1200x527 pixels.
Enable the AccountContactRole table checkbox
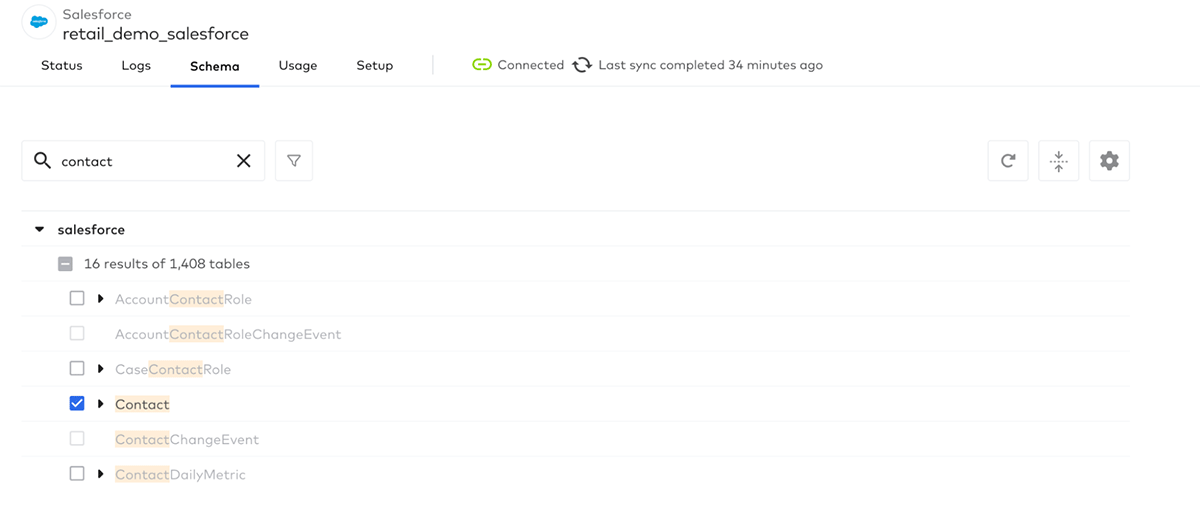point(77,299)
